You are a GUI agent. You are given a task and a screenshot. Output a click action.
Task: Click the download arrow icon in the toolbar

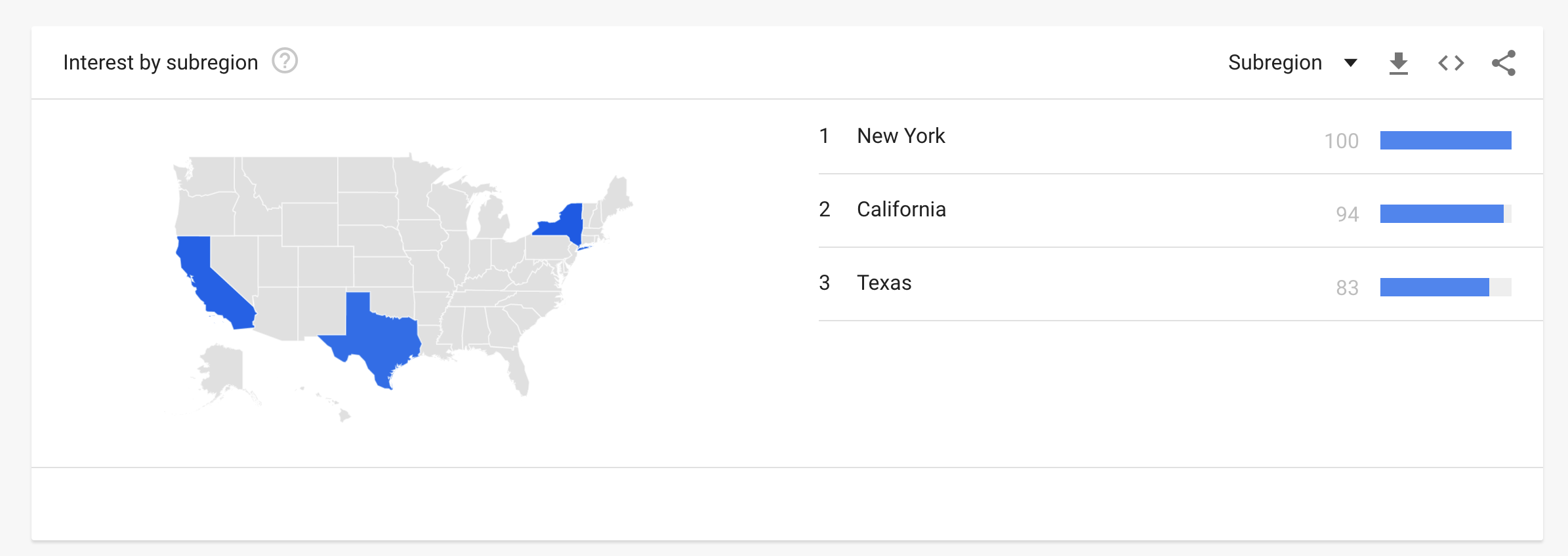1399,62
